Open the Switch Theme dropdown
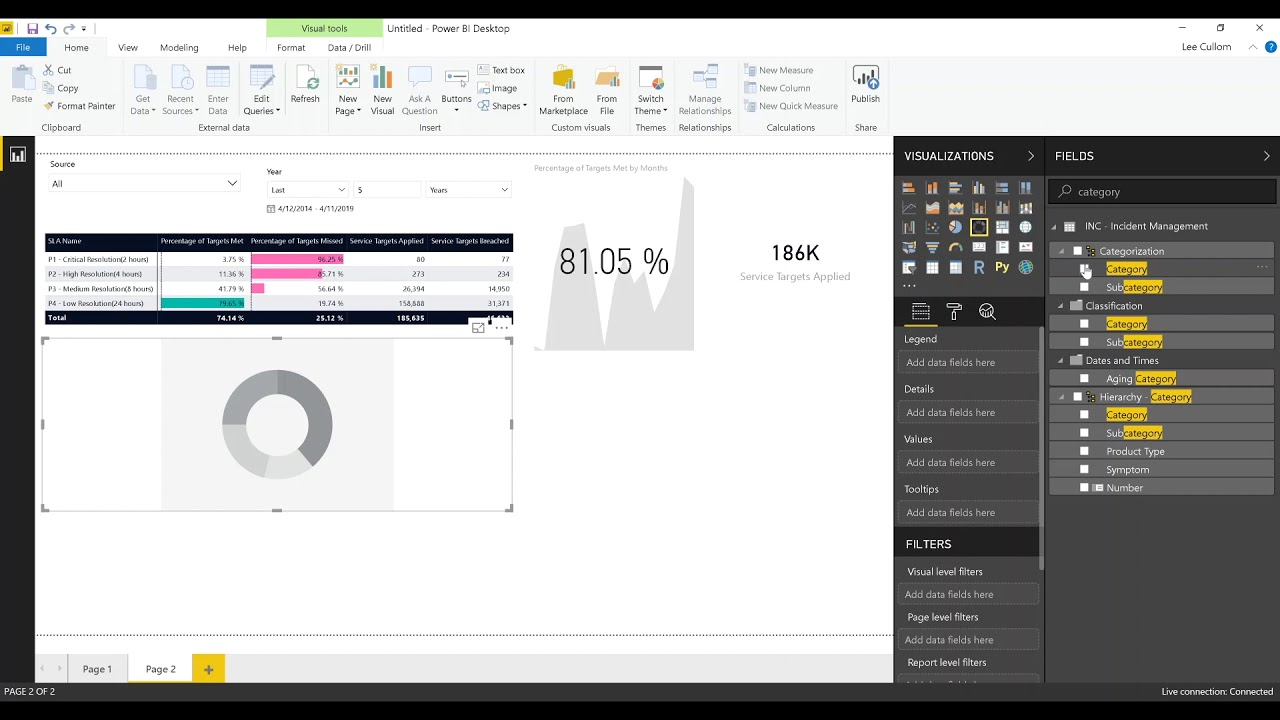The image size is (1280, 720). 651,91
